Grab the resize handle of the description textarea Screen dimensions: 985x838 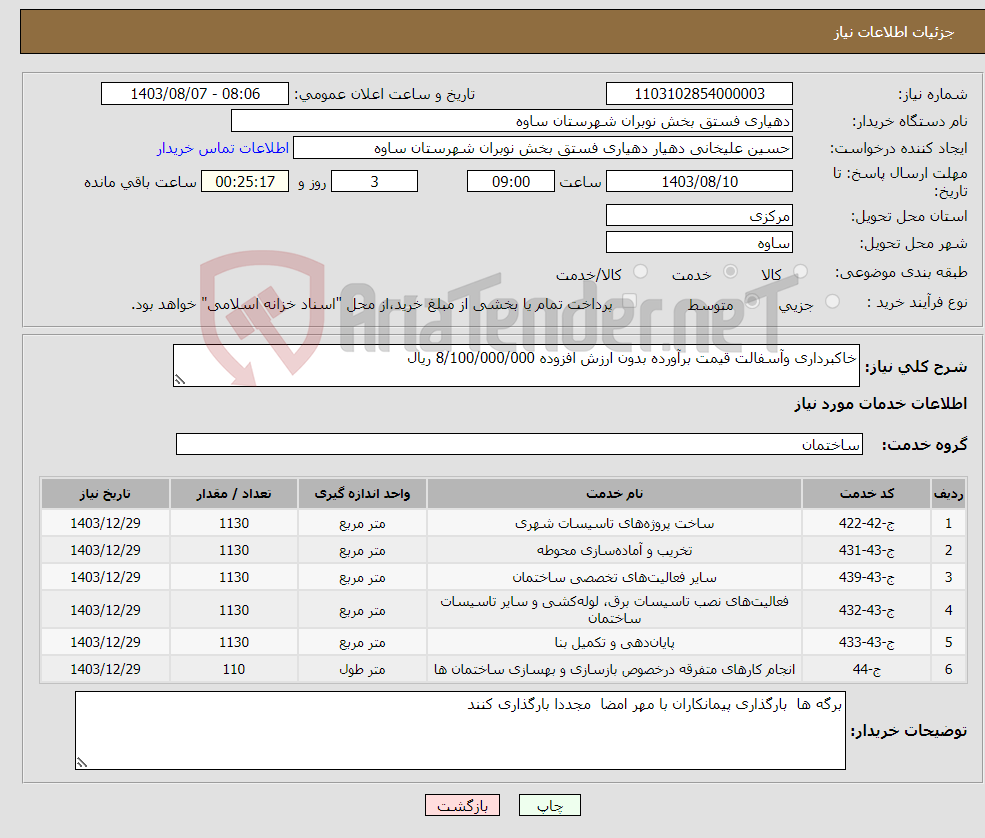tap(180, 379)
